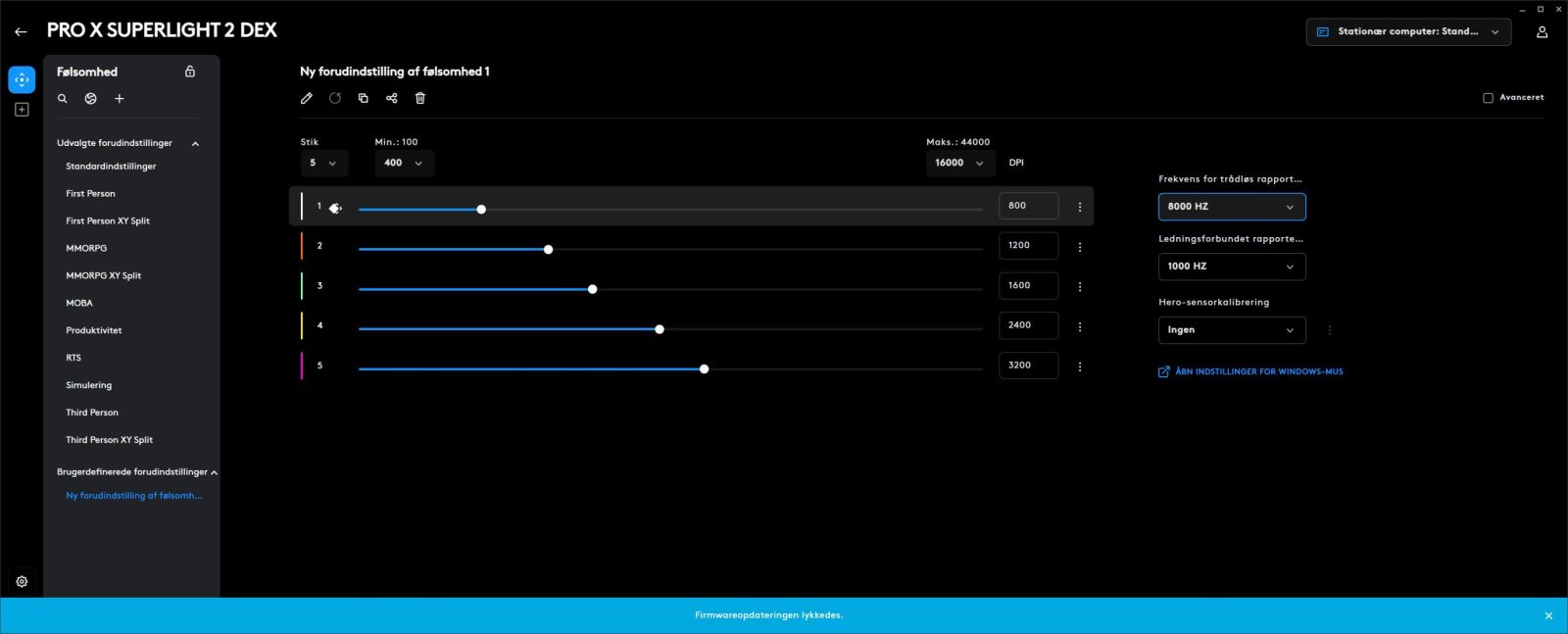This screenshot has height=634, width=1568.
Task: Click the 3200 DPI value field
Action: (1028, 366)
